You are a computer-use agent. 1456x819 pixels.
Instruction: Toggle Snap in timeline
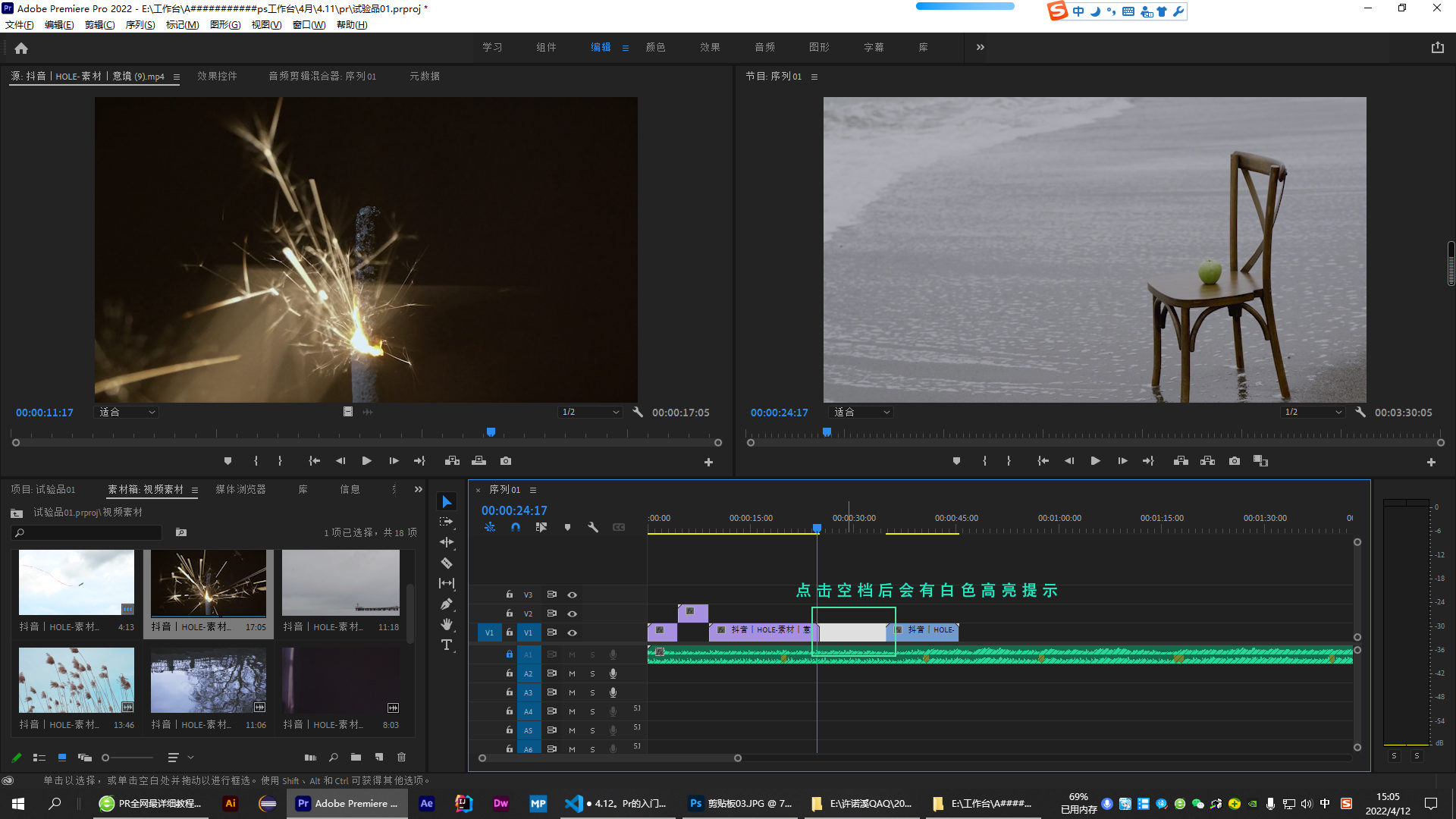(x=516, y=527)
